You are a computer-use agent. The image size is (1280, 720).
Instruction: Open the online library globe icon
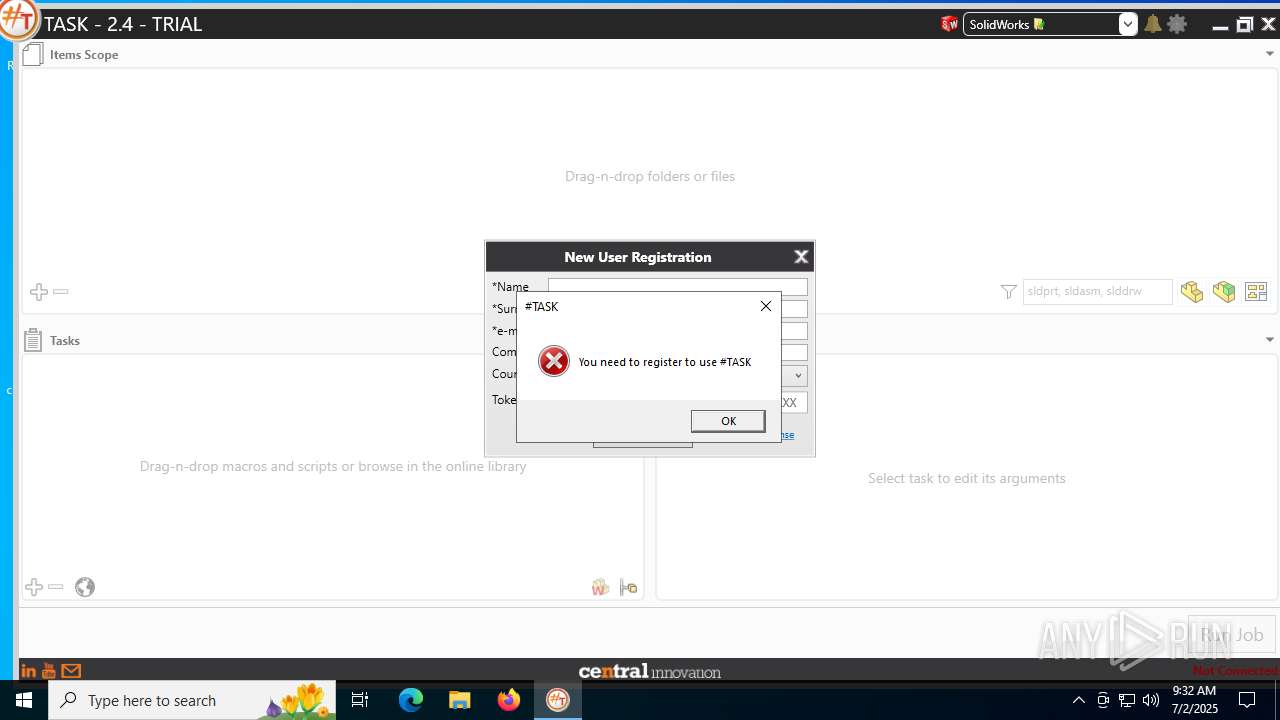coord(85,587)
